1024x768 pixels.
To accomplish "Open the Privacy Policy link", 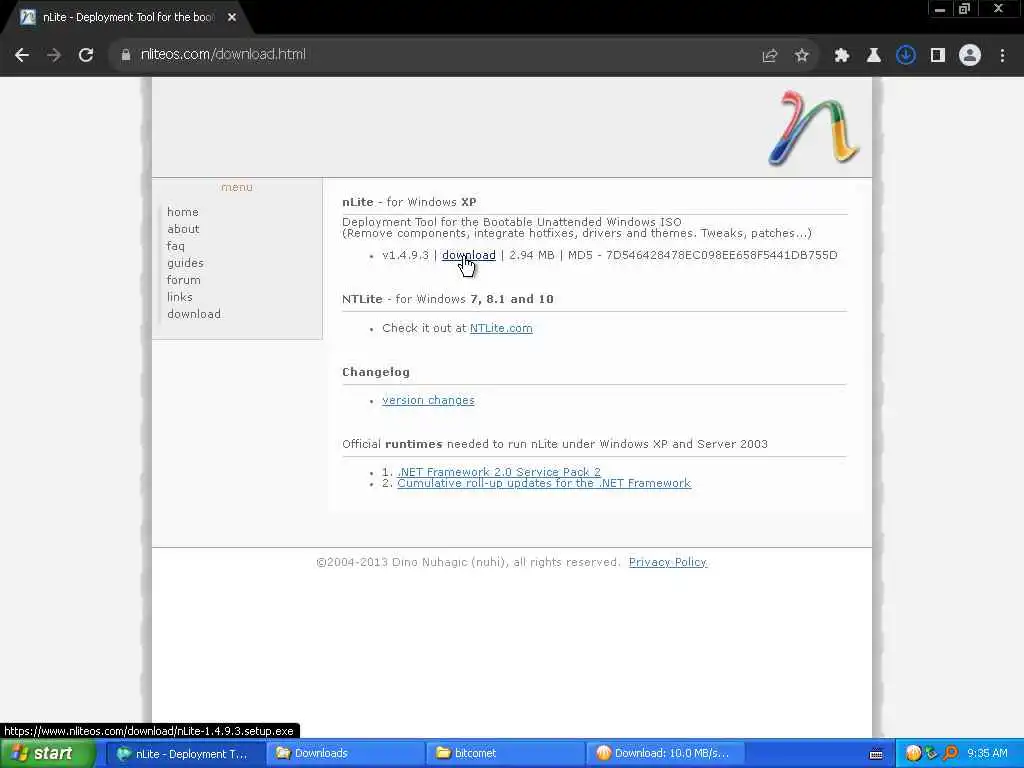I will coord(667,562).
